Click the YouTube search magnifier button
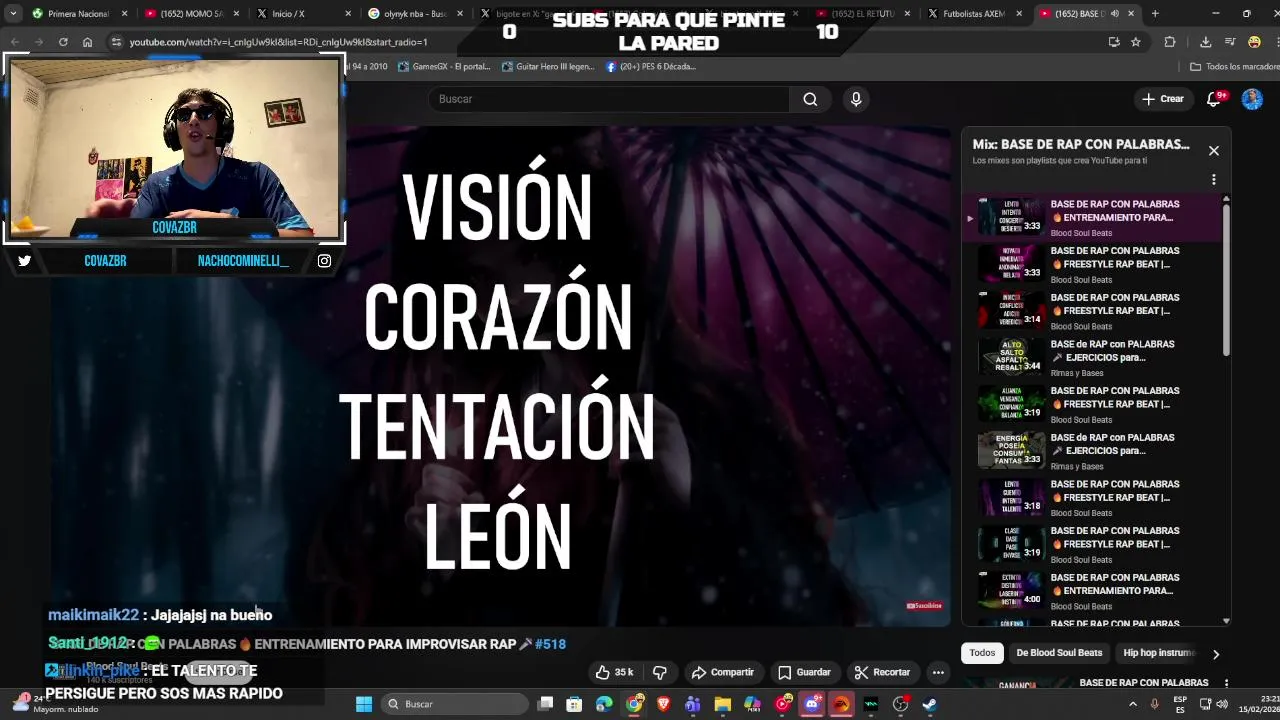This screenshot has height=720, width=1280. [810, 99]
